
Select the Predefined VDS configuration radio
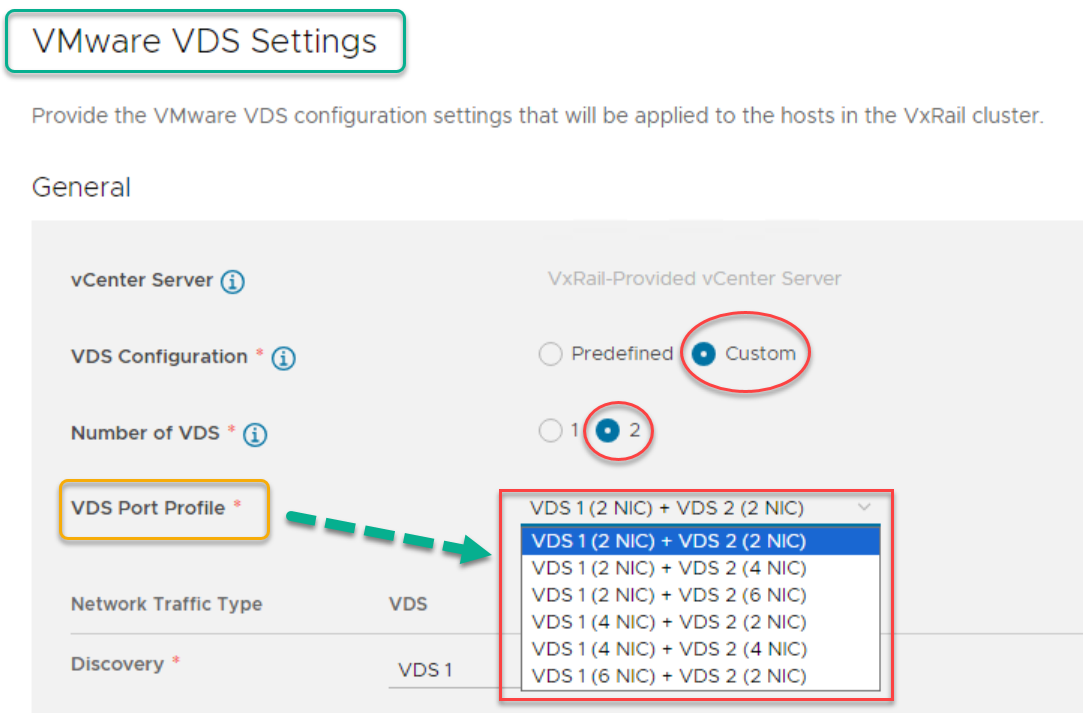click(550, 354)
